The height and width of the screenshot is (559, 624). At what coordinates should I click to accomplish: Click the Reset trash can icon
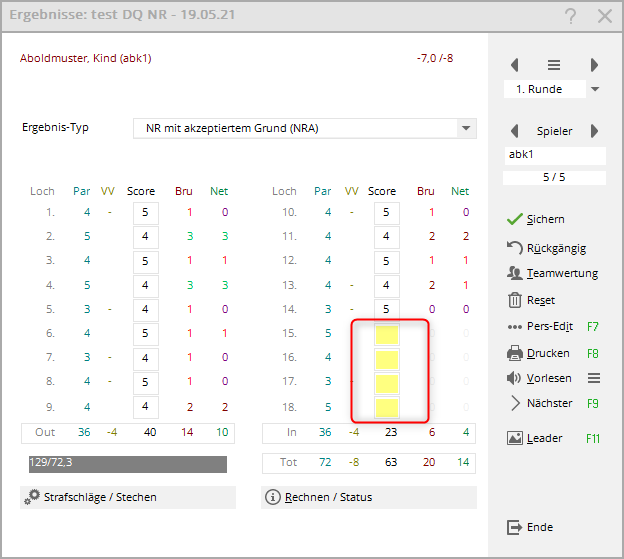coord(515,300)
